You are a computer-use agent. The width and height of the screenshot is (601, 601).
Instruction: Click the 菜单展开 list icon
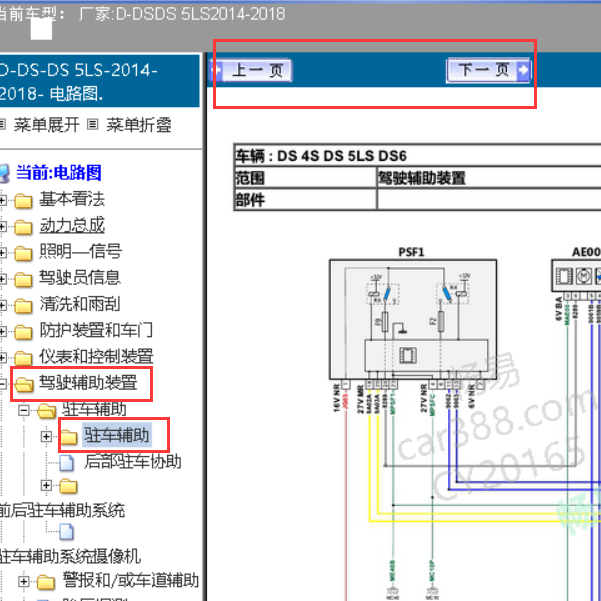[x=2, y=124]
